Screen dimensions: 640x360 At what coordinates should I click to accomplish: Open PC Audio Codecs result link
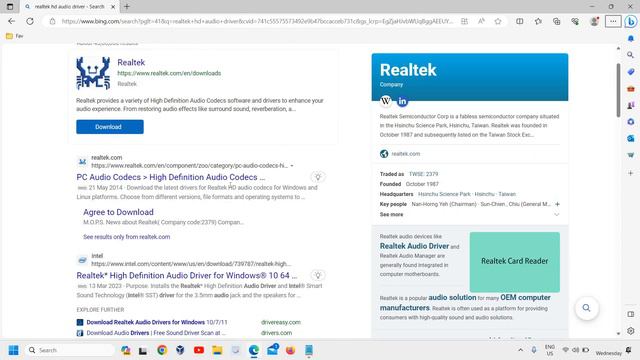[x=171, y=177]
